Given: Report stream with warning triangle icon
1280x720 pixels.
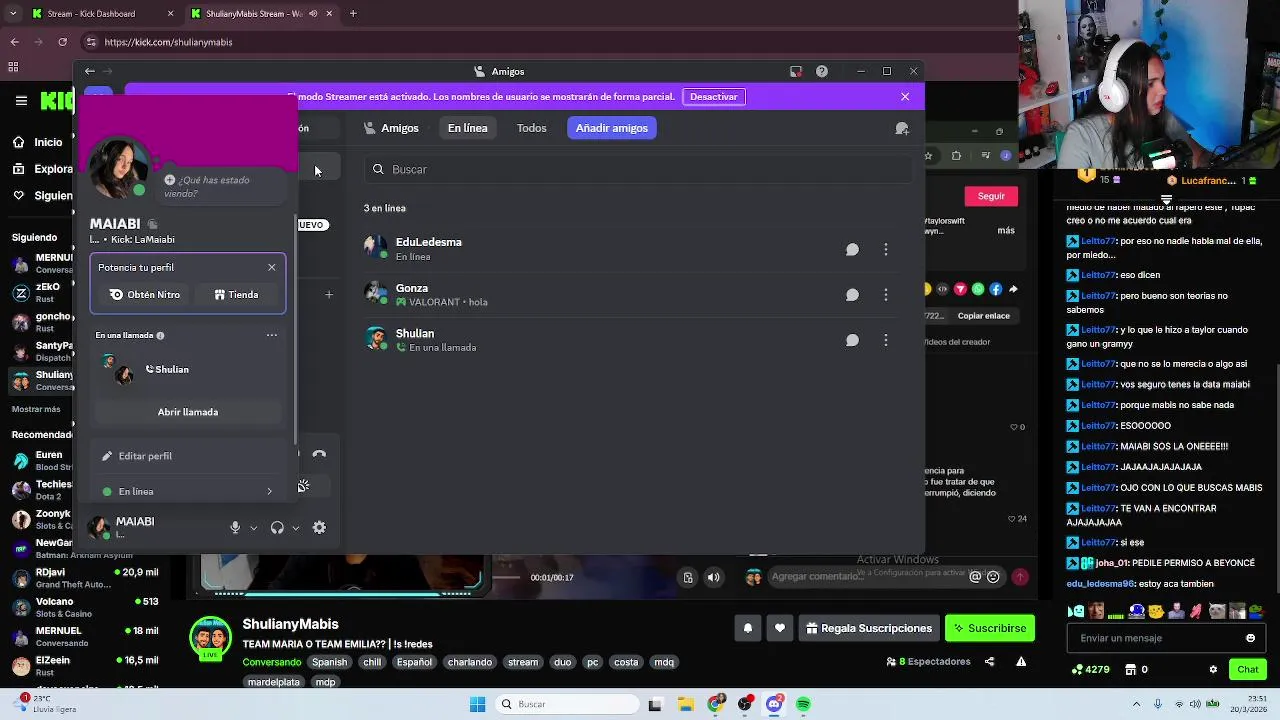Looking at the screenshot, I should [x=1021, y=662].
